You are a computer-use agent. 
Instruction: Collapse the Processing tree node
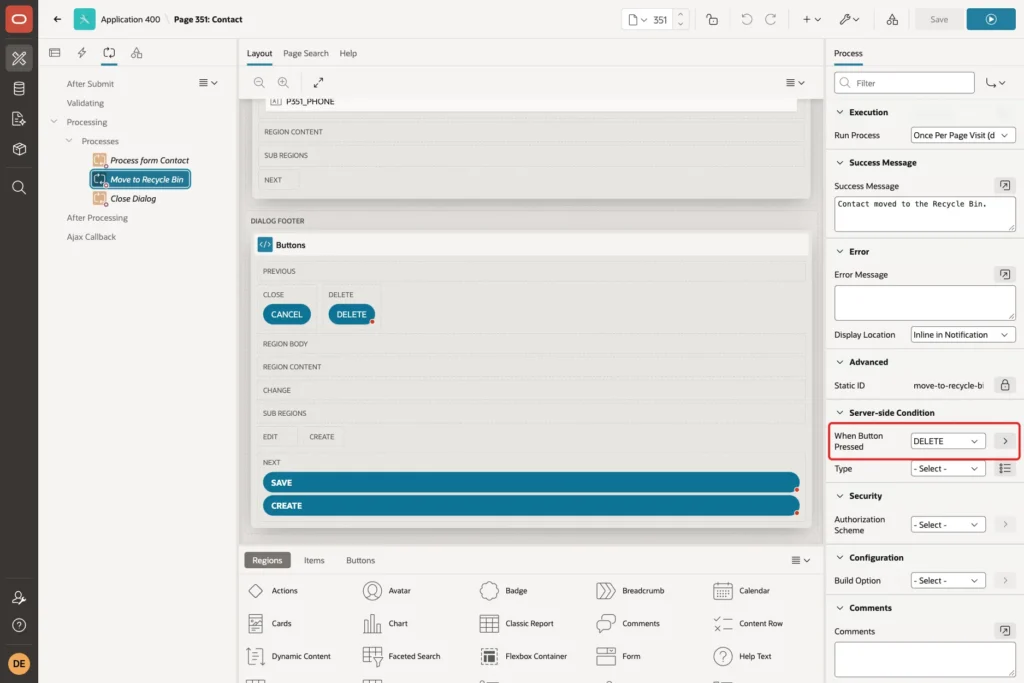click(x=54, y=121)
